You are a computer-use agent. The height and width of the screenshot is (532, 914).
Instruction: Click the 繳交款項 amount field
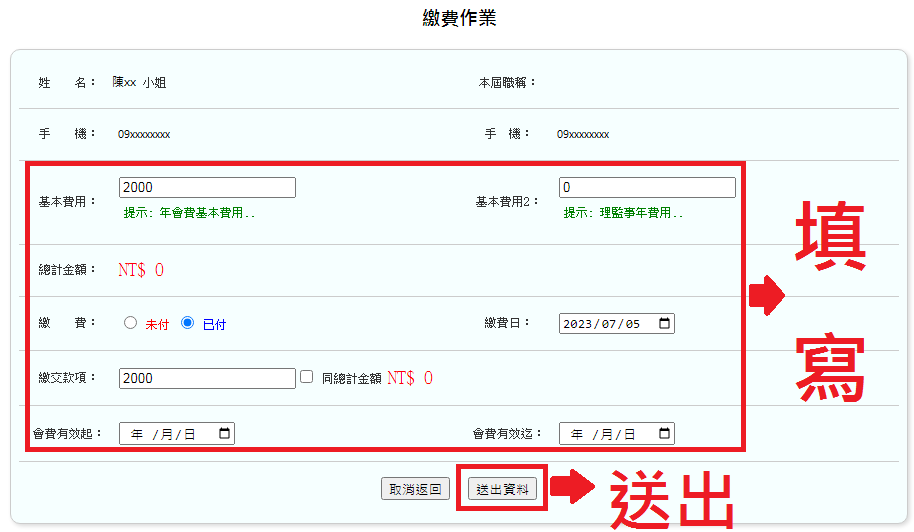(x=207, y=378)
